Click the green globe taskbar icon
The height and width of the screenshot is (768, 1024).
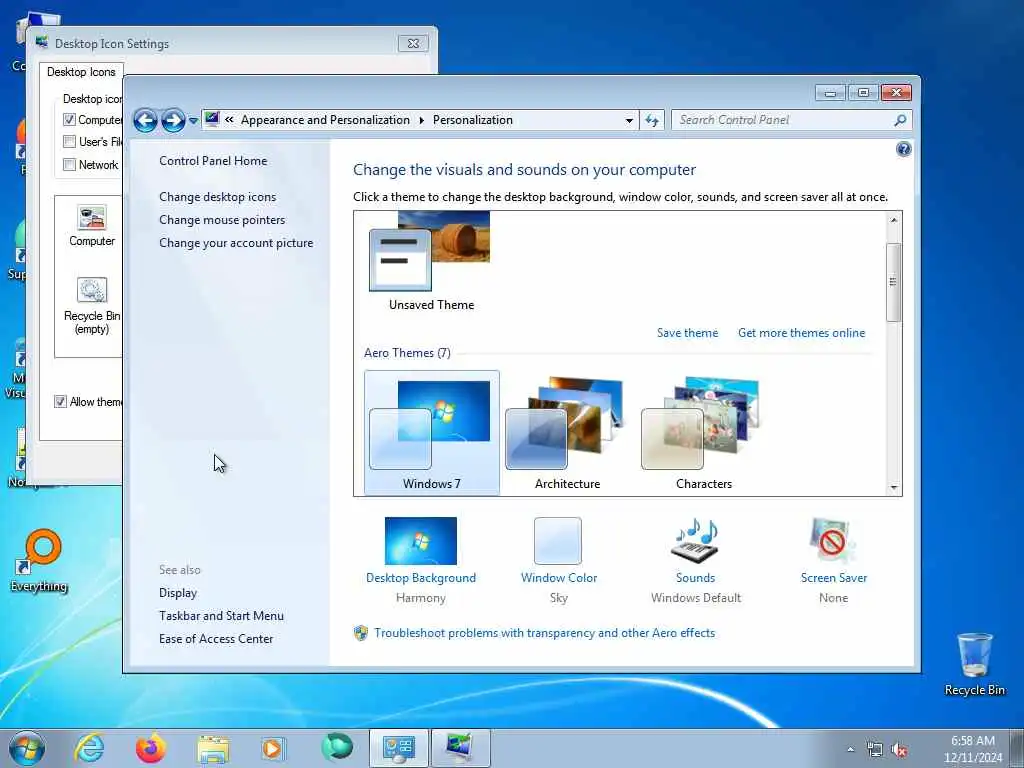(x=337, y=748)
